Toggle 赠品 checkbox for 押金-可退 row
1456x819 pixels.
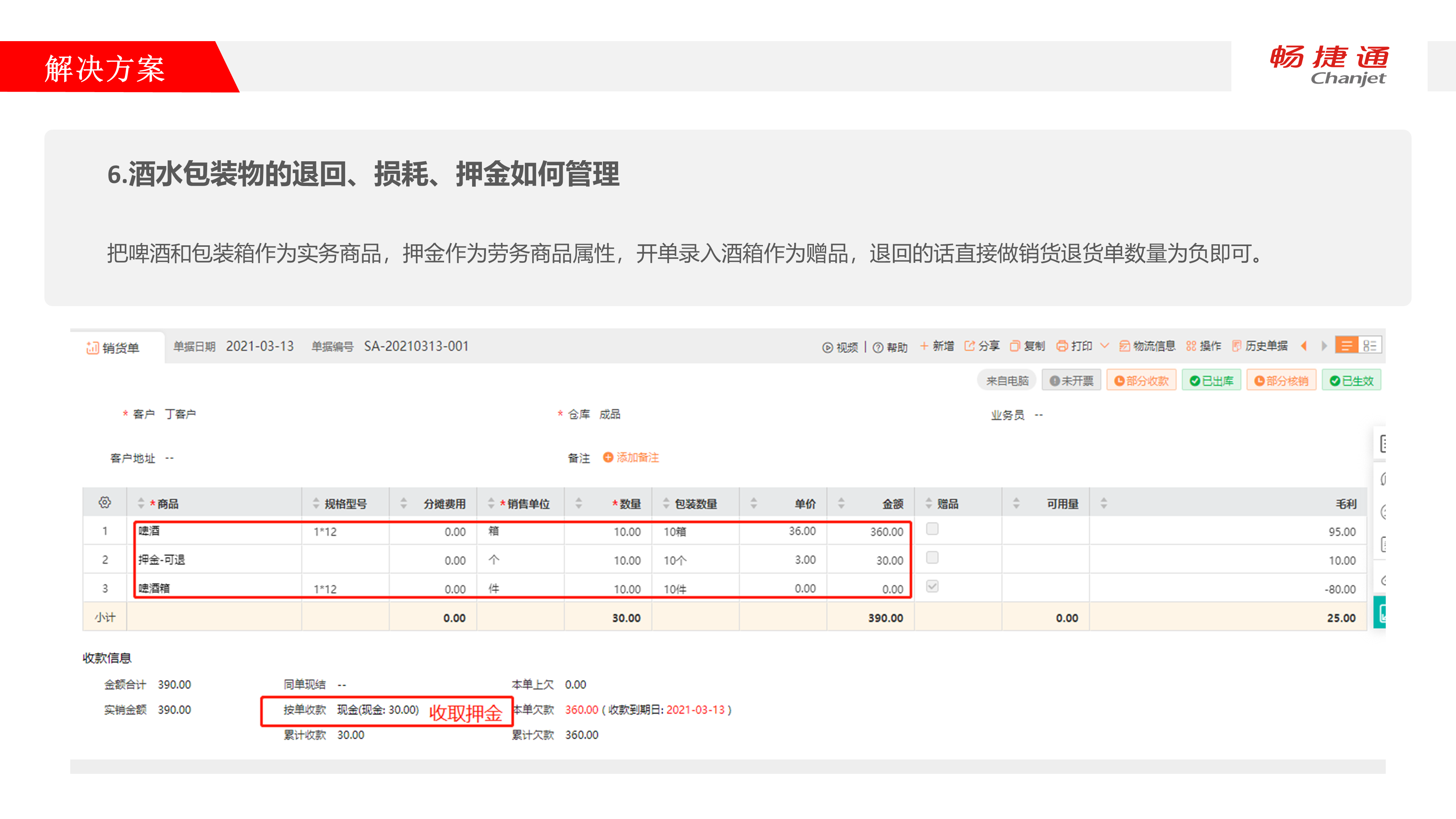[932, 558]
